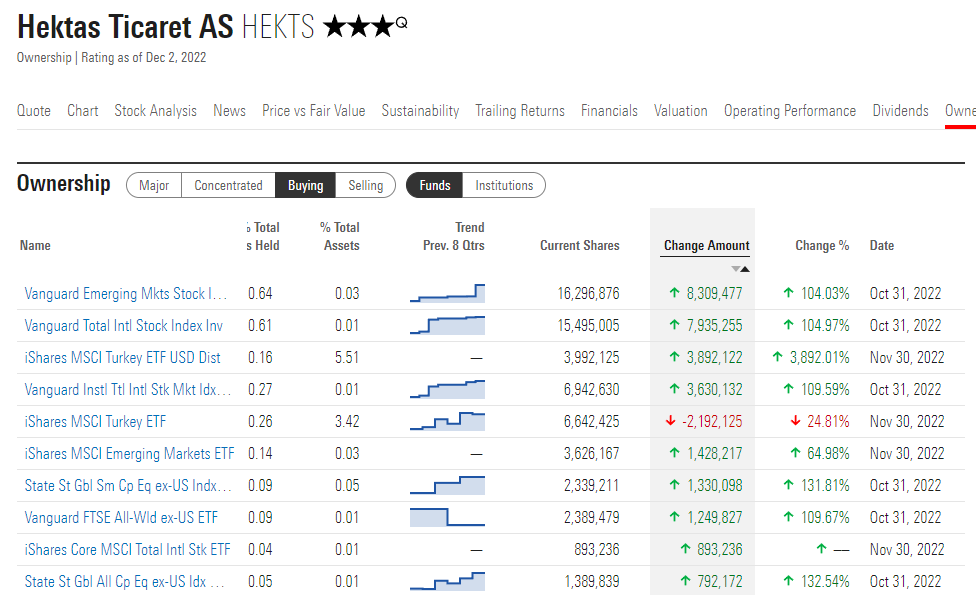Viewport: 976px width, 595px height.
Task: Switch to Funds view
Action: pyautogui.click(x=434, y=185)
